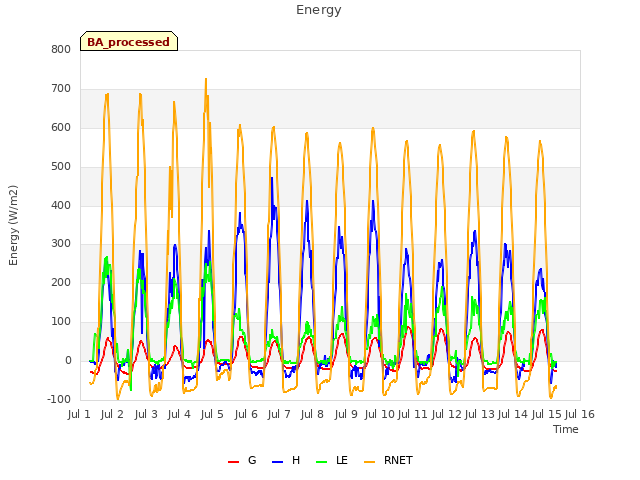Screen dimensions: 640x480
Task: Click the Energy (W/m2) y-axis label
Action: click(13, 225)
